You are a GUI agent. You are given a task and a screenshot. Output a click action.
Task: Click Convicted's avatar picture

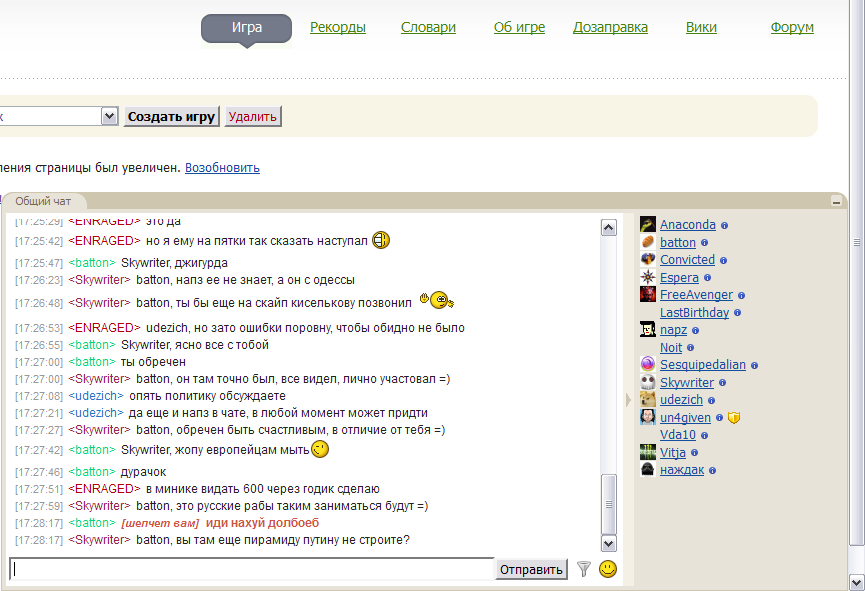tap(648, 259)
